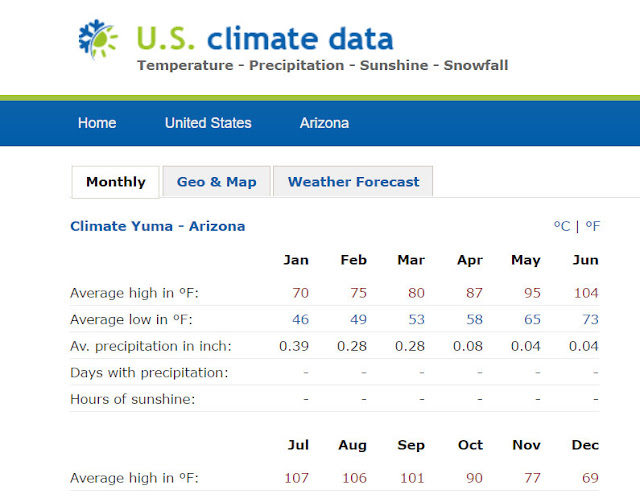Image resolution: width=640 pixels, height=498 pixels.
Task: Click July average high value 107
Action: tap(296, 478)
